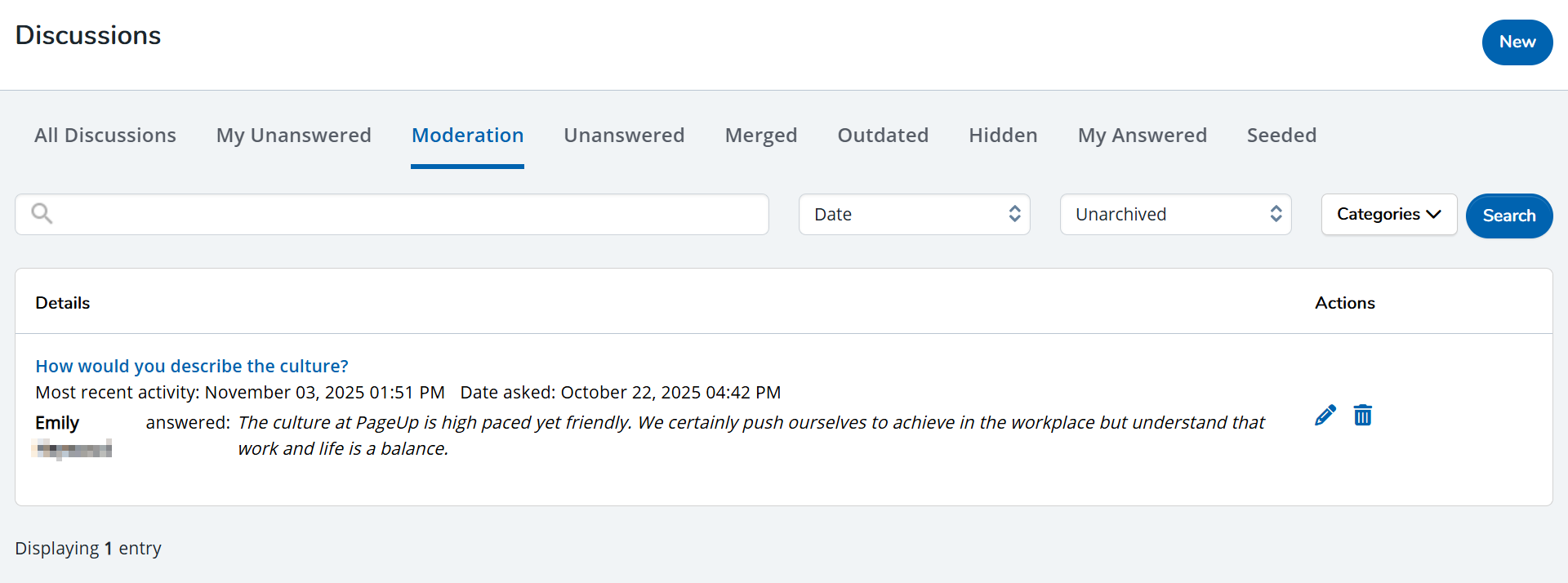Switch to the All Discussions tab
Screen dimensions: 1568x583
tap(105, 136)
